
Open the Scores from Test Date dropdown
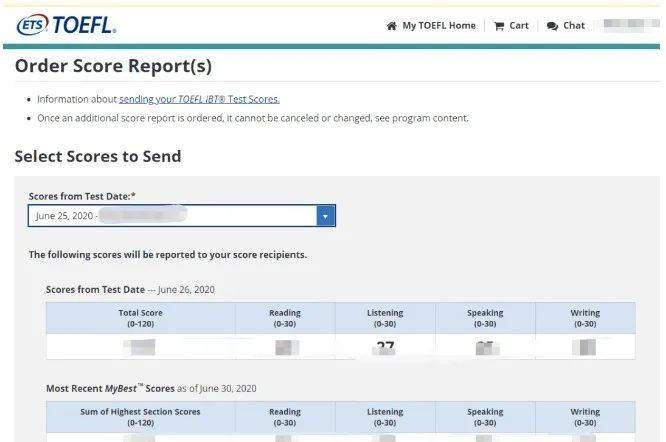pyautogui.click(x=182, y=216)
